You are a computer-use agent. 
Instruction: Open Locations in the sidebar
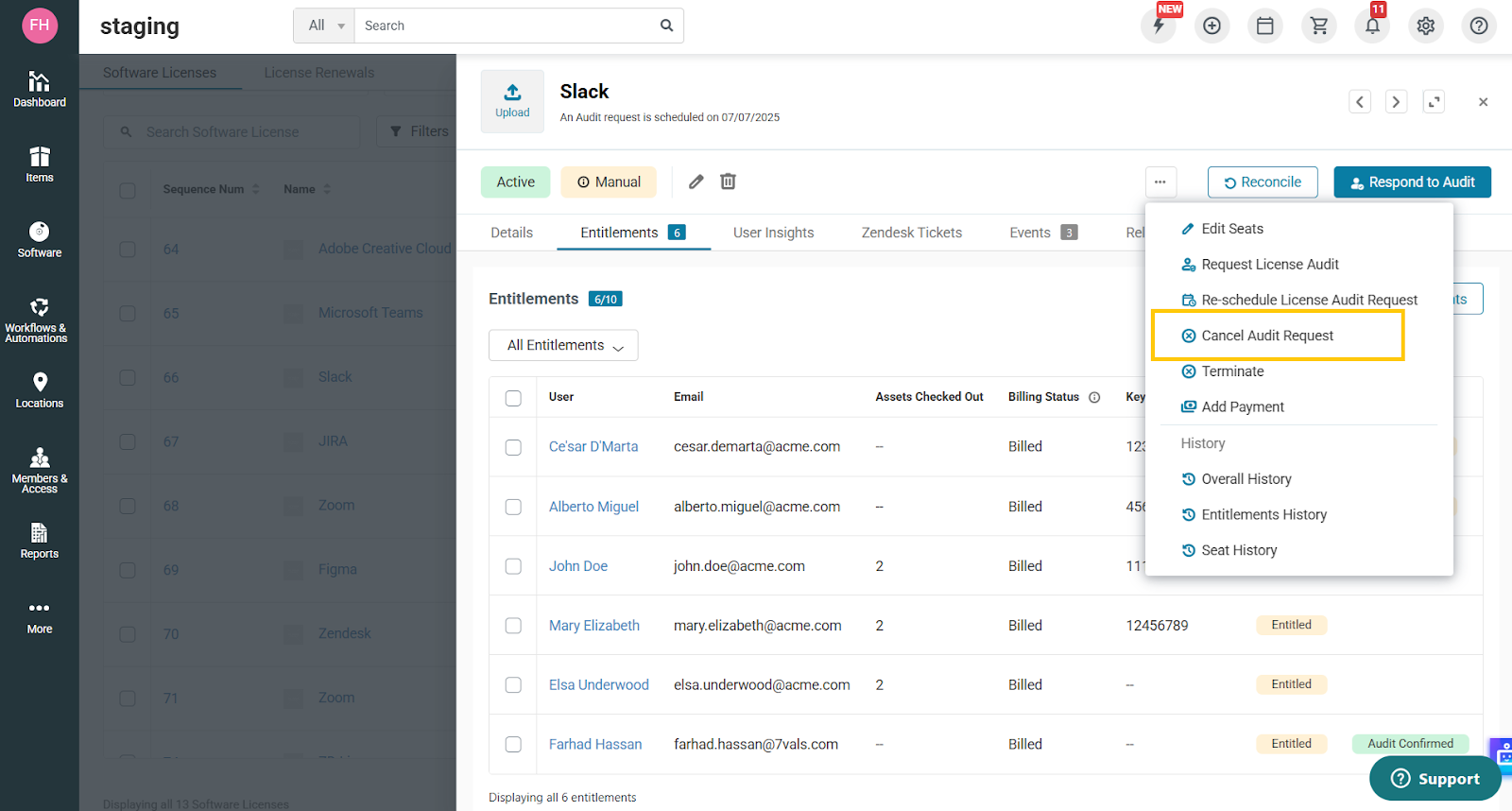(40, 390)
